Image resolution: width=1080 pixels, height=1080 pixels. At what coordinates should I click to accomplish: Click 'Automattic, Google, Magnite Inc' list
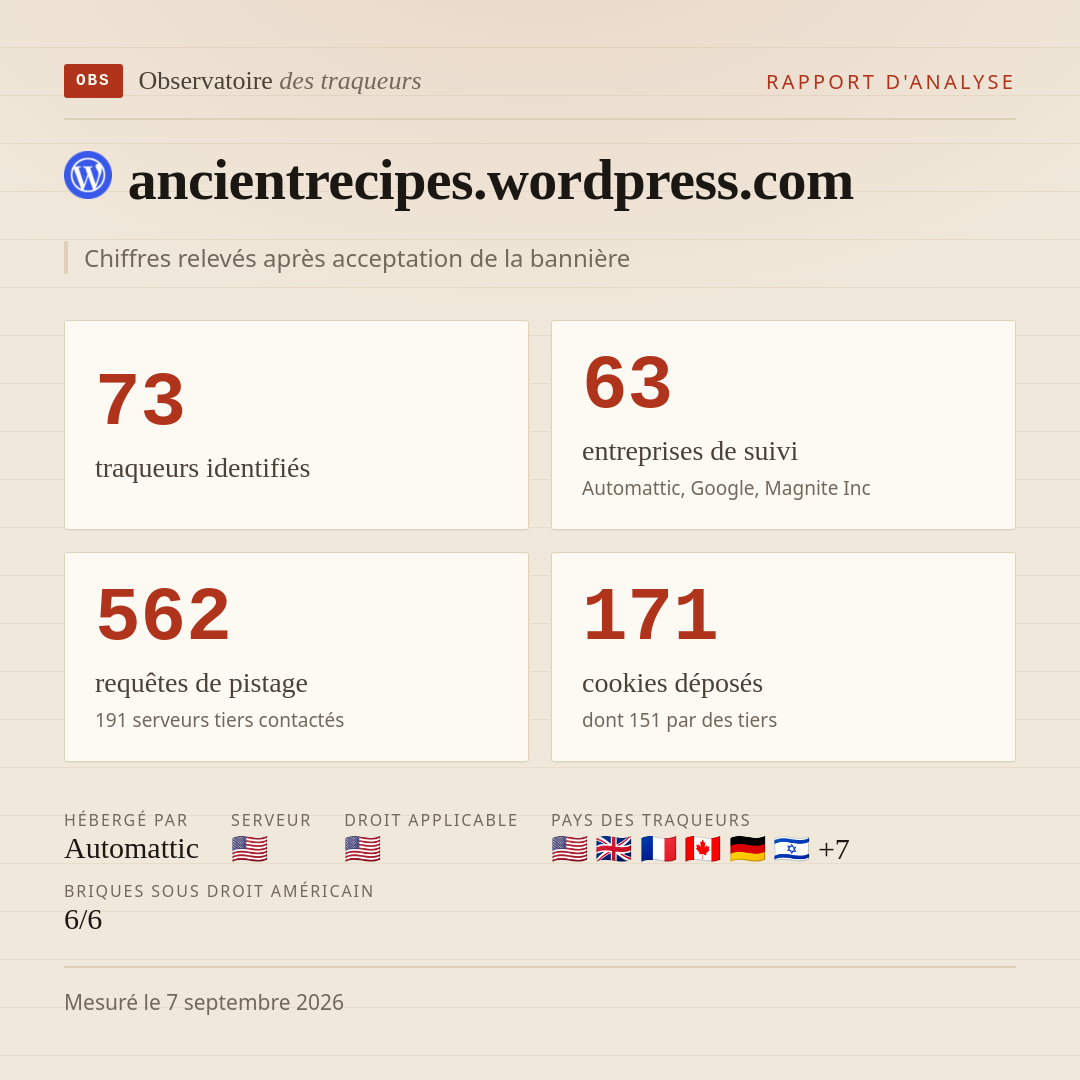point(726,488)
